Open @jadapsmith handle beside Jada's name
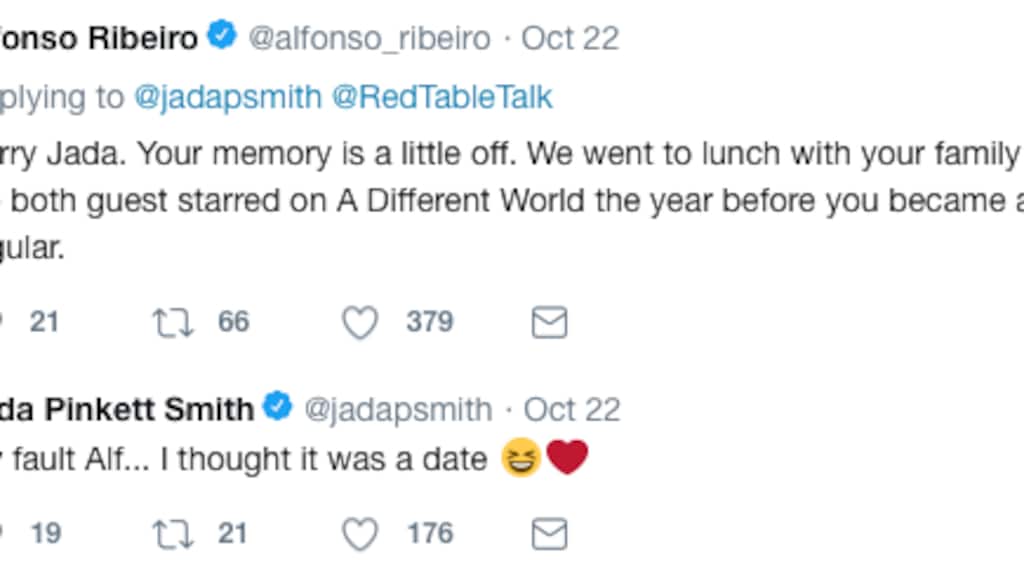Screen dimensions: 1024x576 (x=398, y=409)
